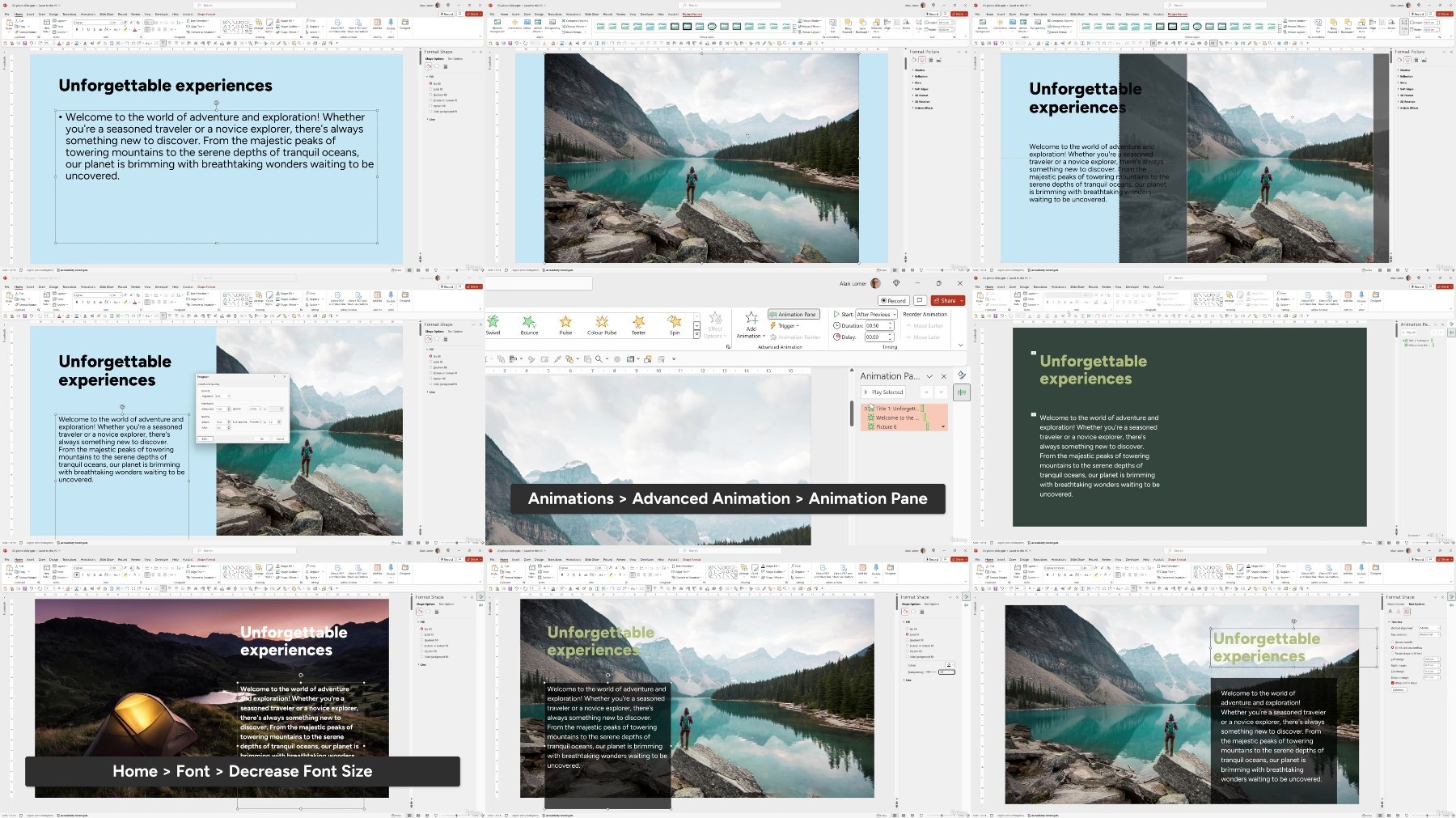This screenshot has width=1456, height=818.
Task: Click the magnifier zoom icon in the quick access toolbar
Action: coord(599,359)
